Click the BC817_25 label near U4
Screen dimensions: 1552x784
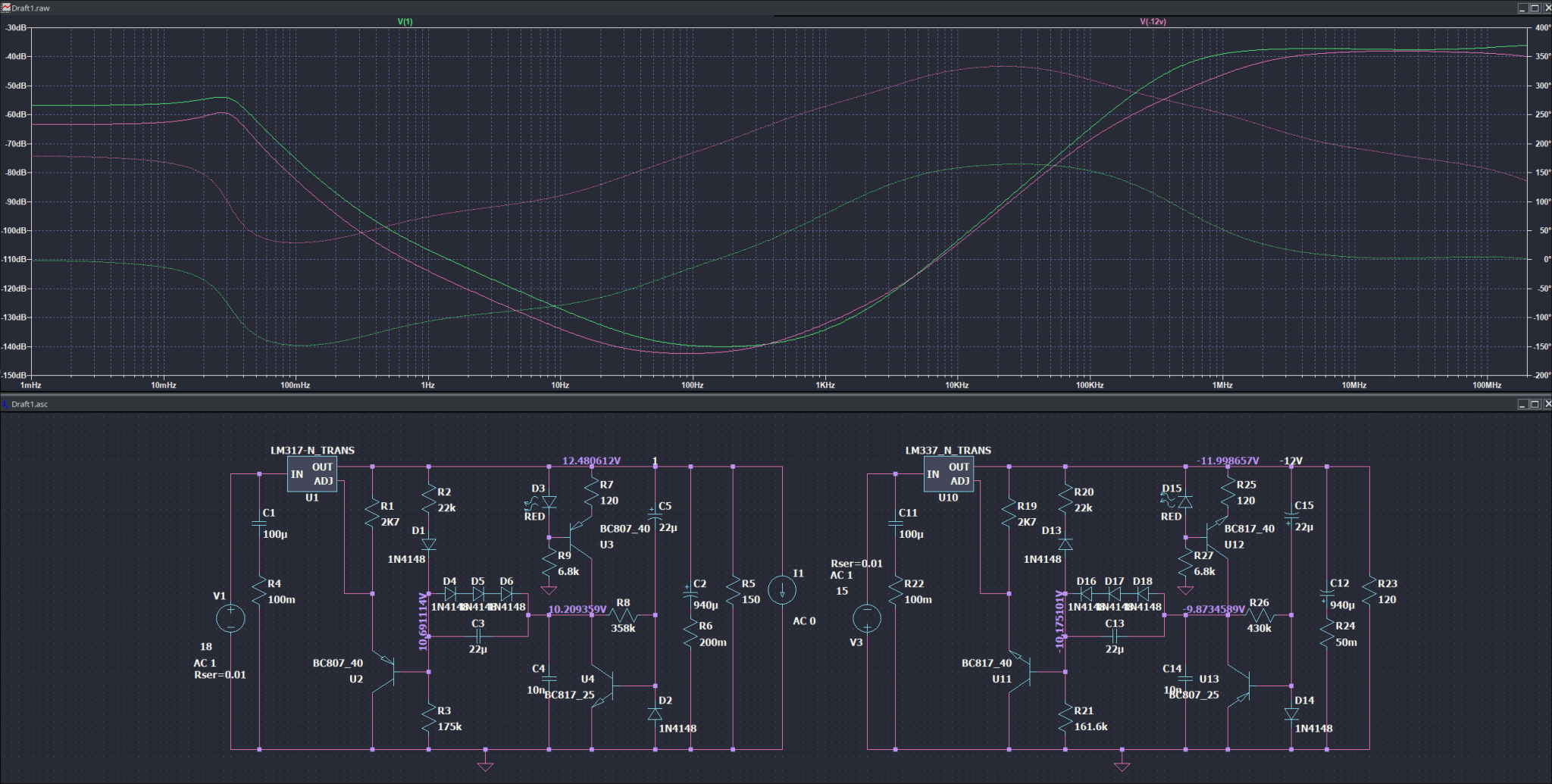click(x=569, y=695)
